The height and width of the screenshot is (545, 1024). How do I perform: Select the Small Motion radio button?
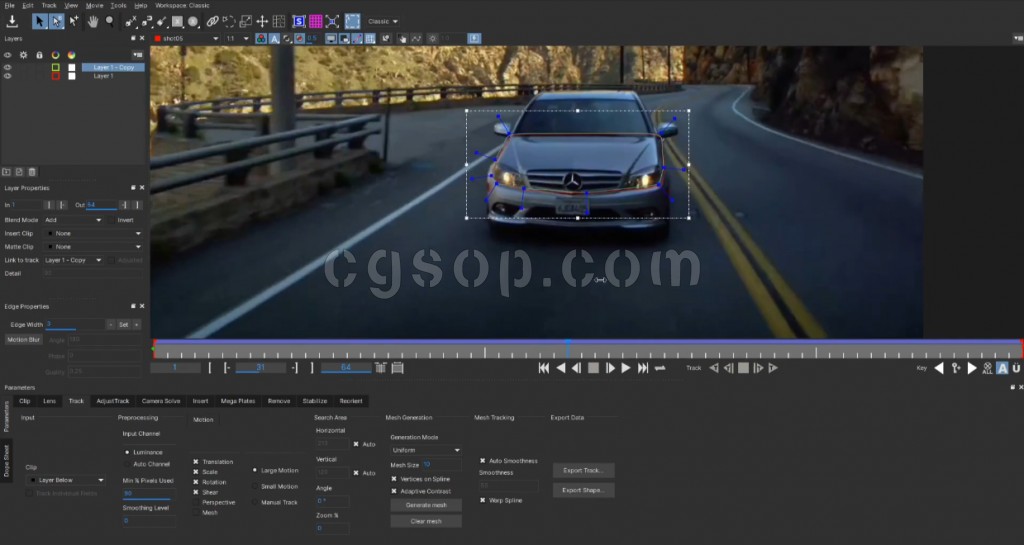pos(255,486)
